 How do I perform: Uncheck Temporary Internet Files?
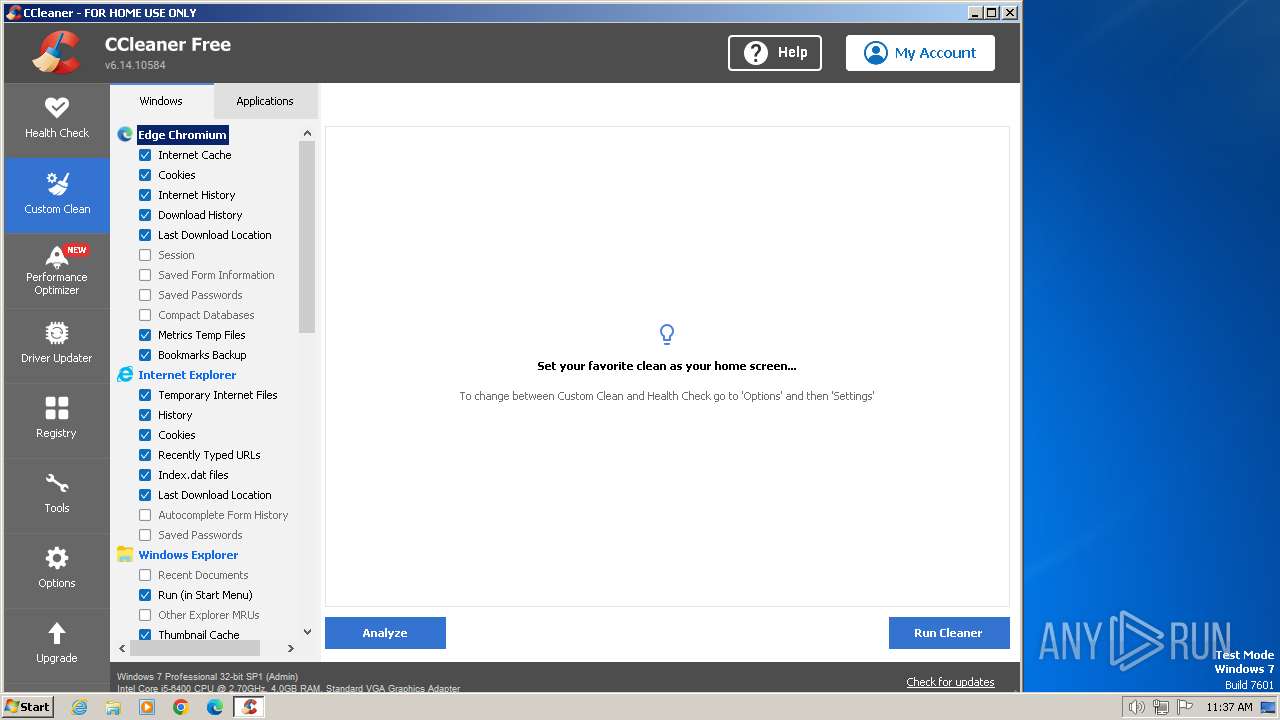click(145, 395)
